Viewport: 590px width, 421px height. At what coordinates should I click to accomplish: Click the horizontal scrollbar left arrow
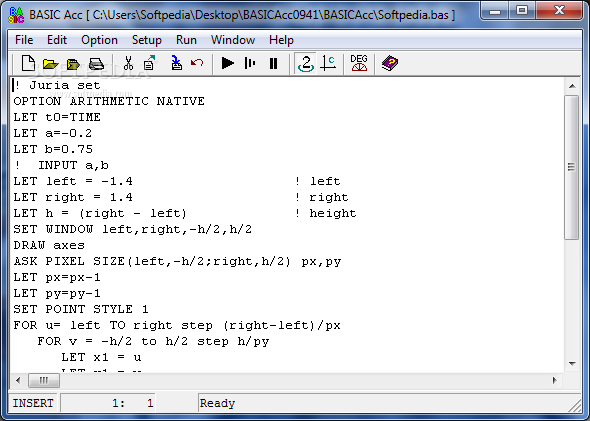[18, 380]
